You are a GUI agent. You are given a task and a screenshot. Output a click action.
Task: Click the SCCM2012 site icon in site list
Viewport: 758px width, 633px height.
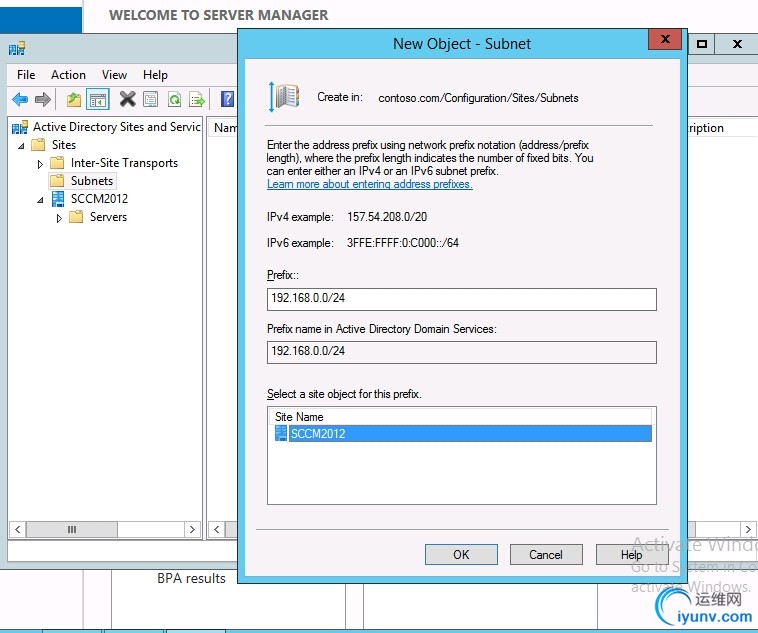pos(281,433)
